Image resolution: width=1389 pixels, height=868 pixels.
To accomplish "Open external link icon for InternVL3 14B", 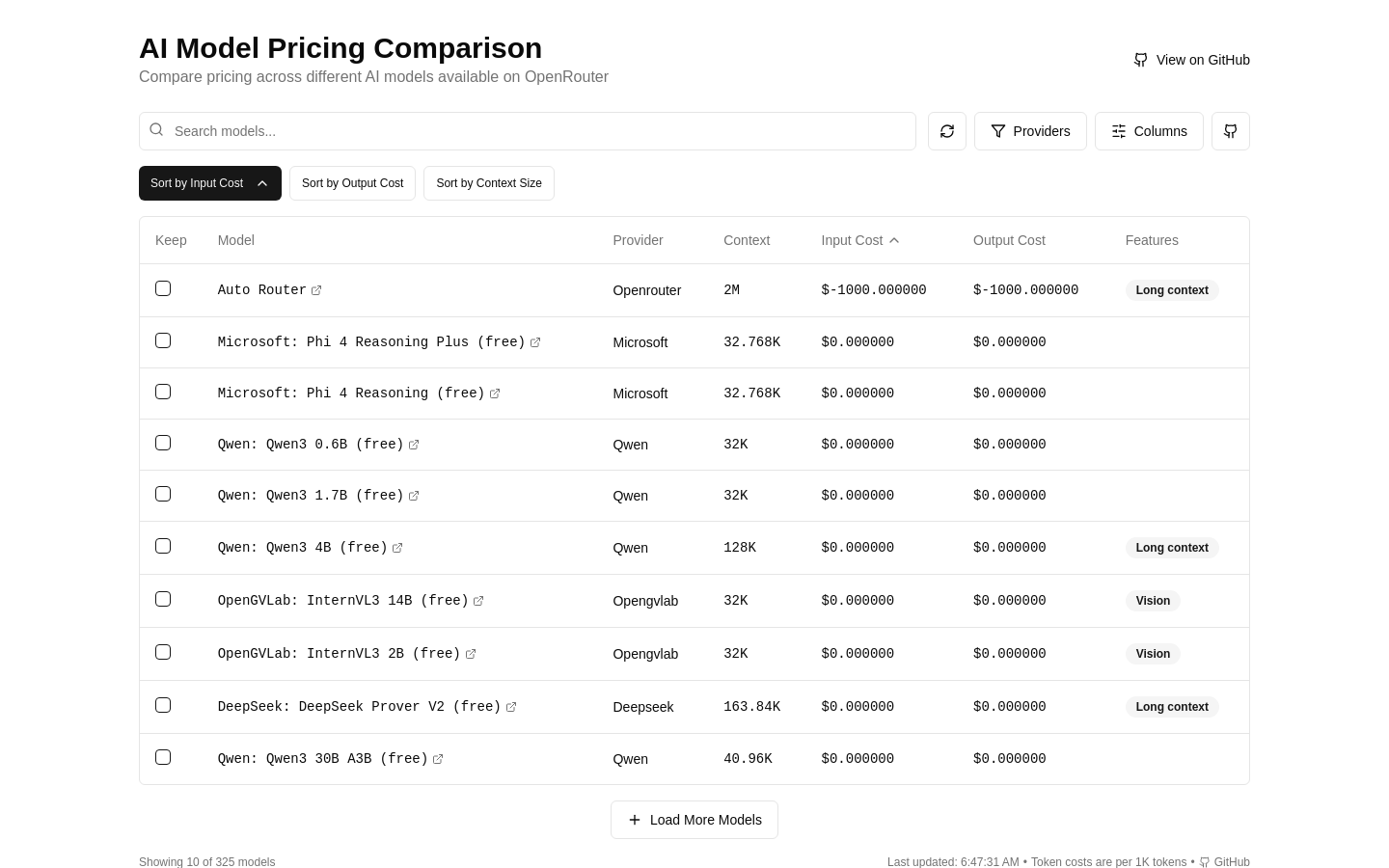I will pyautogui.click(x=478, y=601).
